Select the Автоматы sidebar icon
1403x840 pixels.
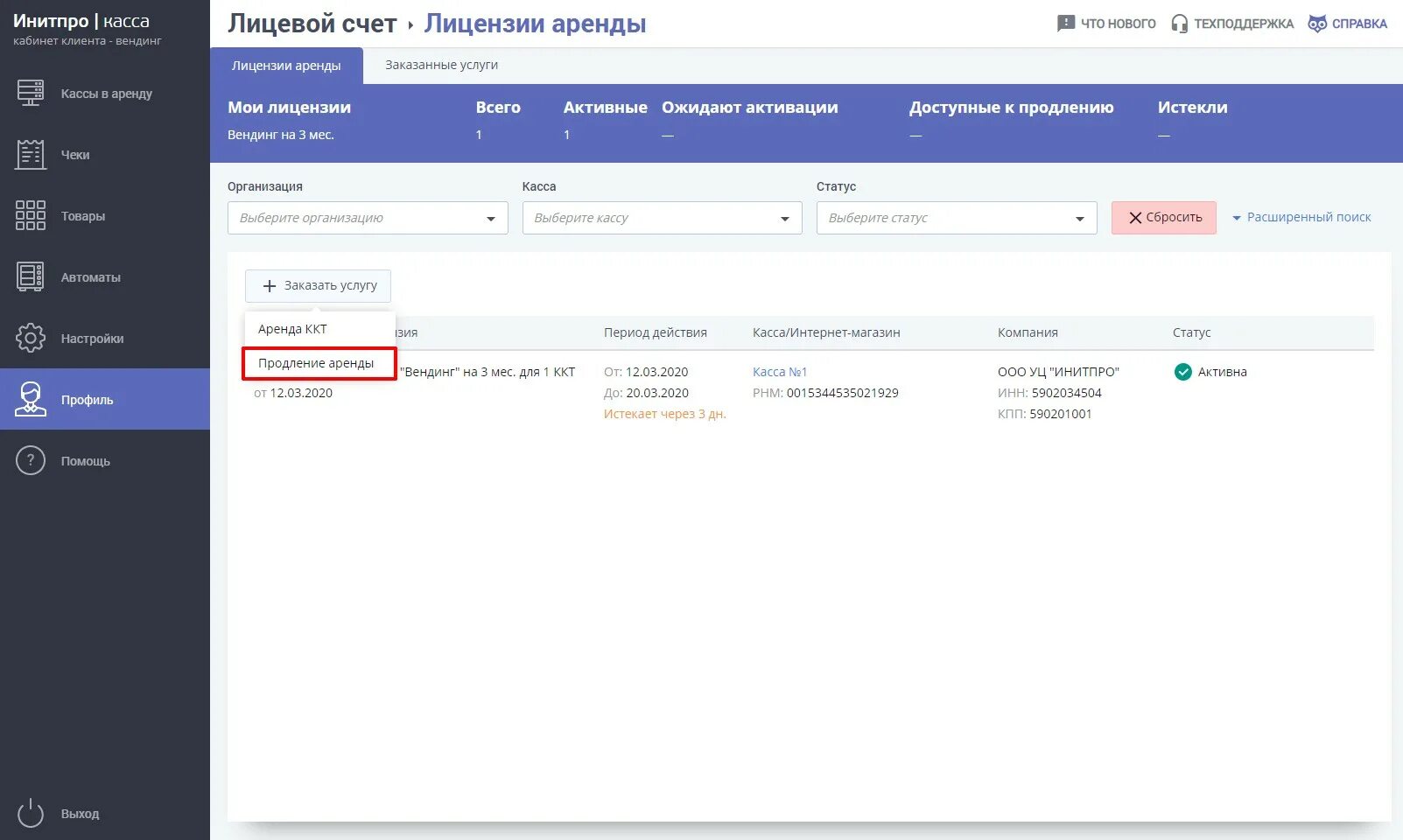tap(31, 276)
